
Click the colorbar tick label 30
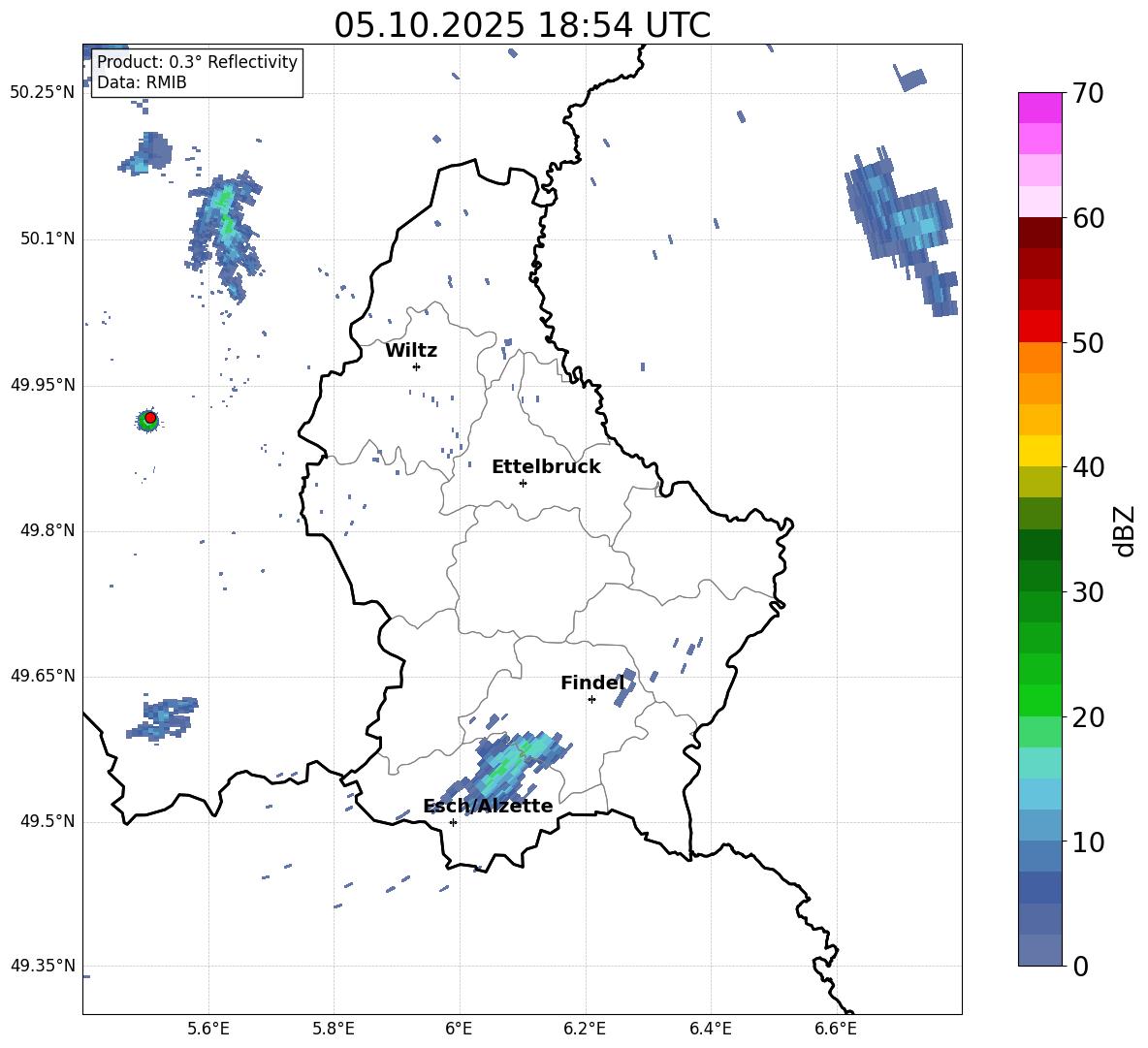click(x=1088, y=592)
